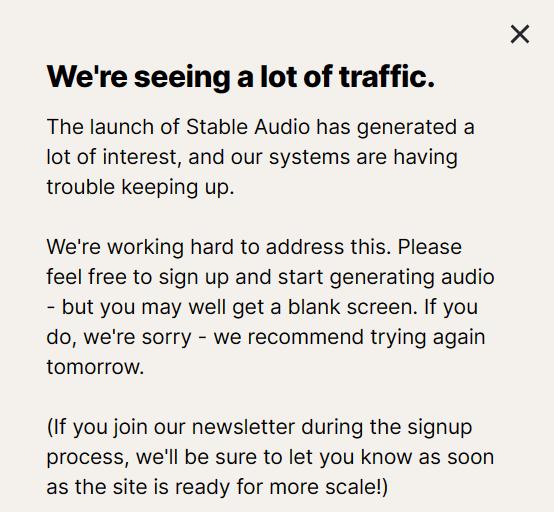Image resolution: width=554 pixels, height=512 pixels.
Task: Click the word "newsletter" in last paragraph
Action: (243, 427)
